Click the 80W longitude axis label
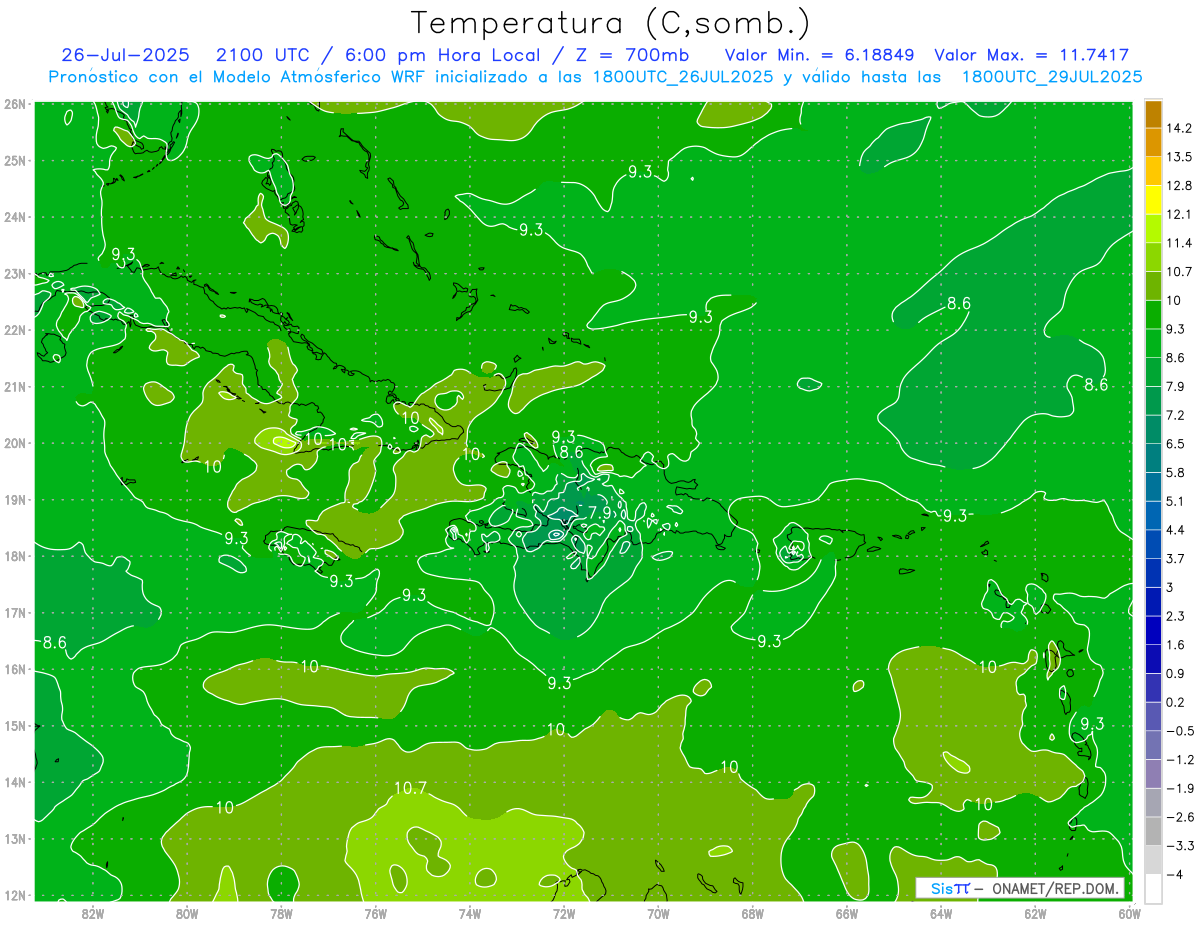Viewport: 1200px width, 927px height. click(x=186, y=913)
